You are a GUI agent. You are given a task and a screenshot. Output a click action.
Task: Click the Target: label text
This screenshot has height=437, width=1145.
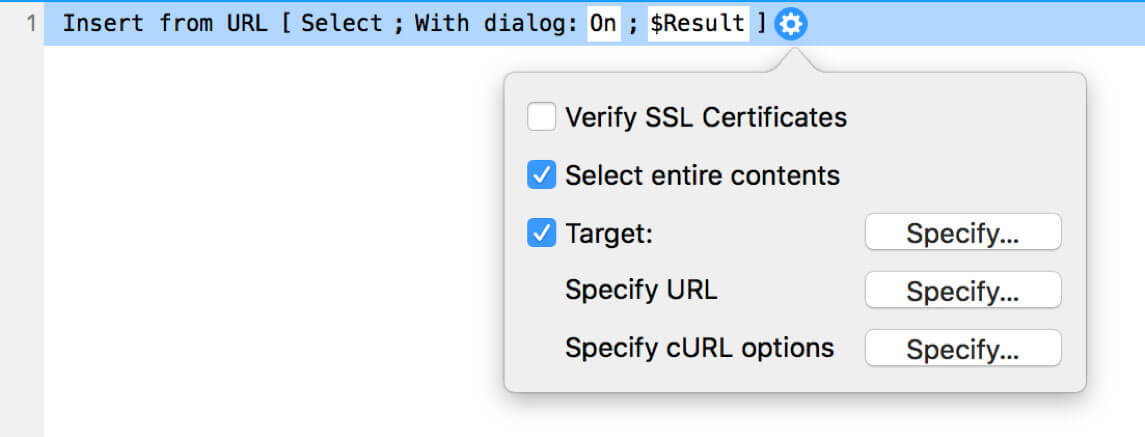click(609, 235)
